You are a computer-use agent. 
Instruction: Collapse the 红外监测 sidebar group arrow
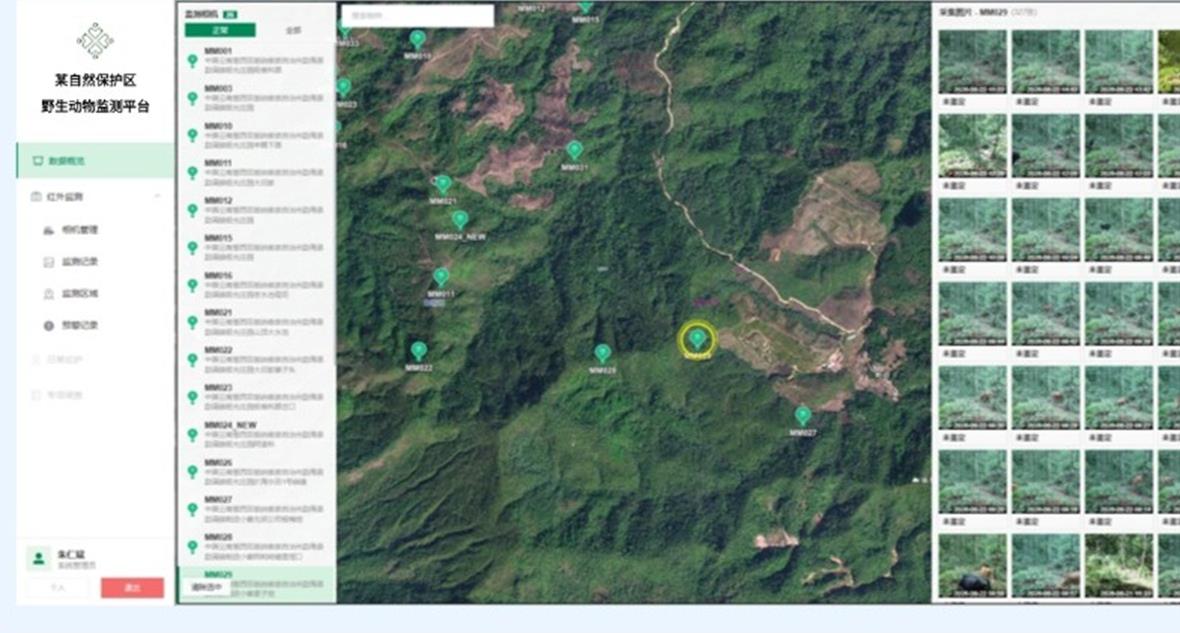point(157,196)
